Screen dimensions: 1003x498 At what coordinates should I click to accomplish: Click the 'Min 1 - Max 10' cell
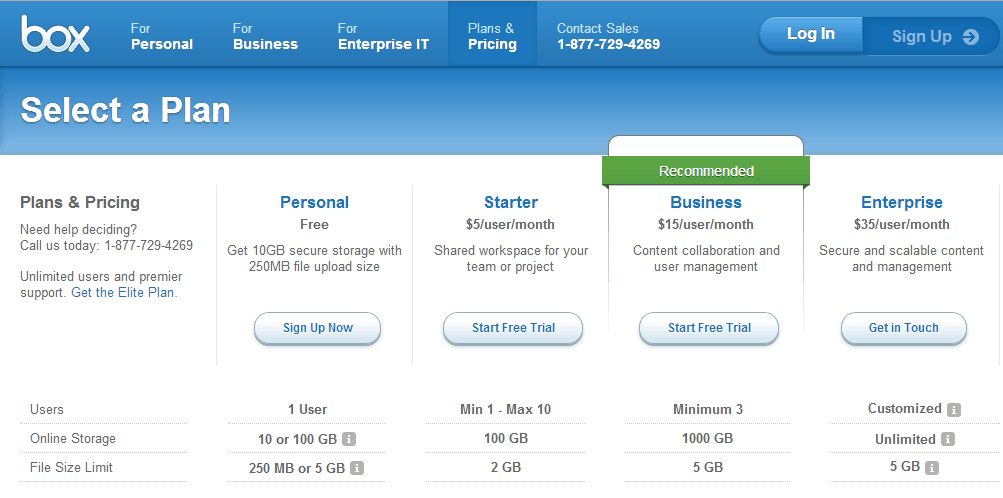click(505, 410)
